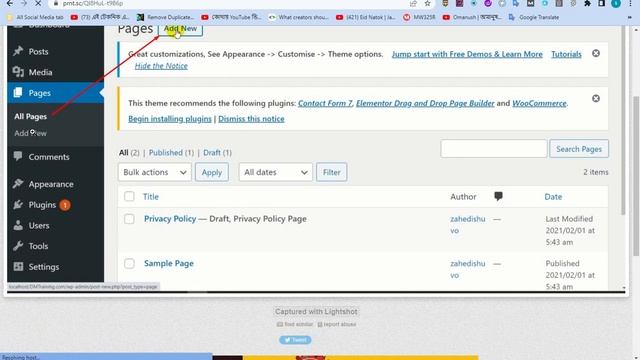Select Settings in the admin menu
Image resolution: width=640 pixels, height=360 pixels.
tap(44, 267)
